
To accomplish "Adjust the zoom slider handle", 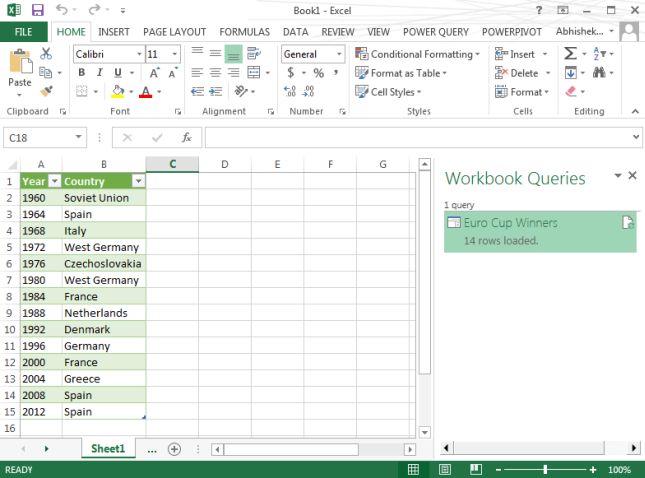I will click(545, 469).
